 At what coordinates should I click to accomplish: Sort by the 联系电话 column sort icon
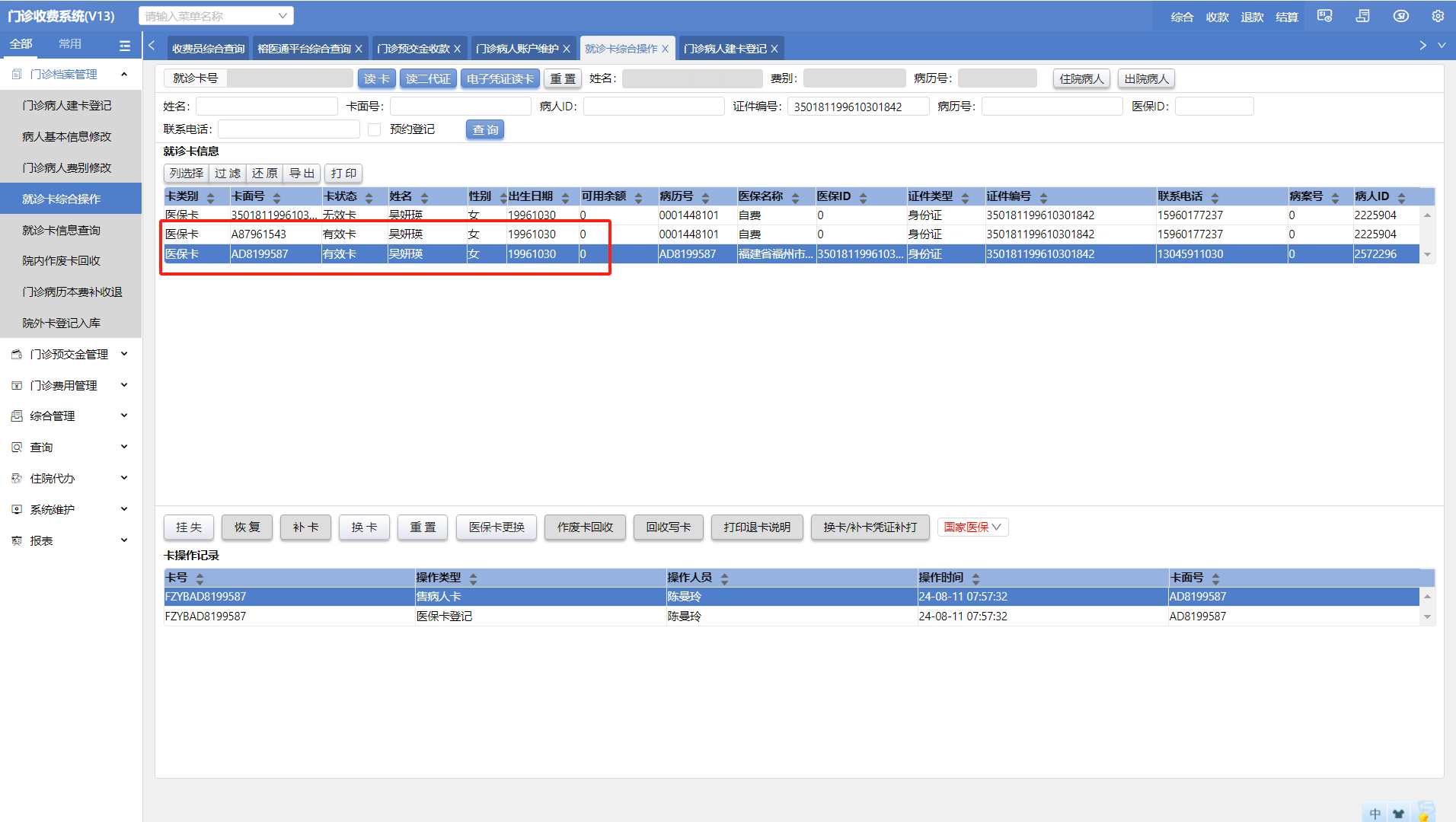(1215, 197)
